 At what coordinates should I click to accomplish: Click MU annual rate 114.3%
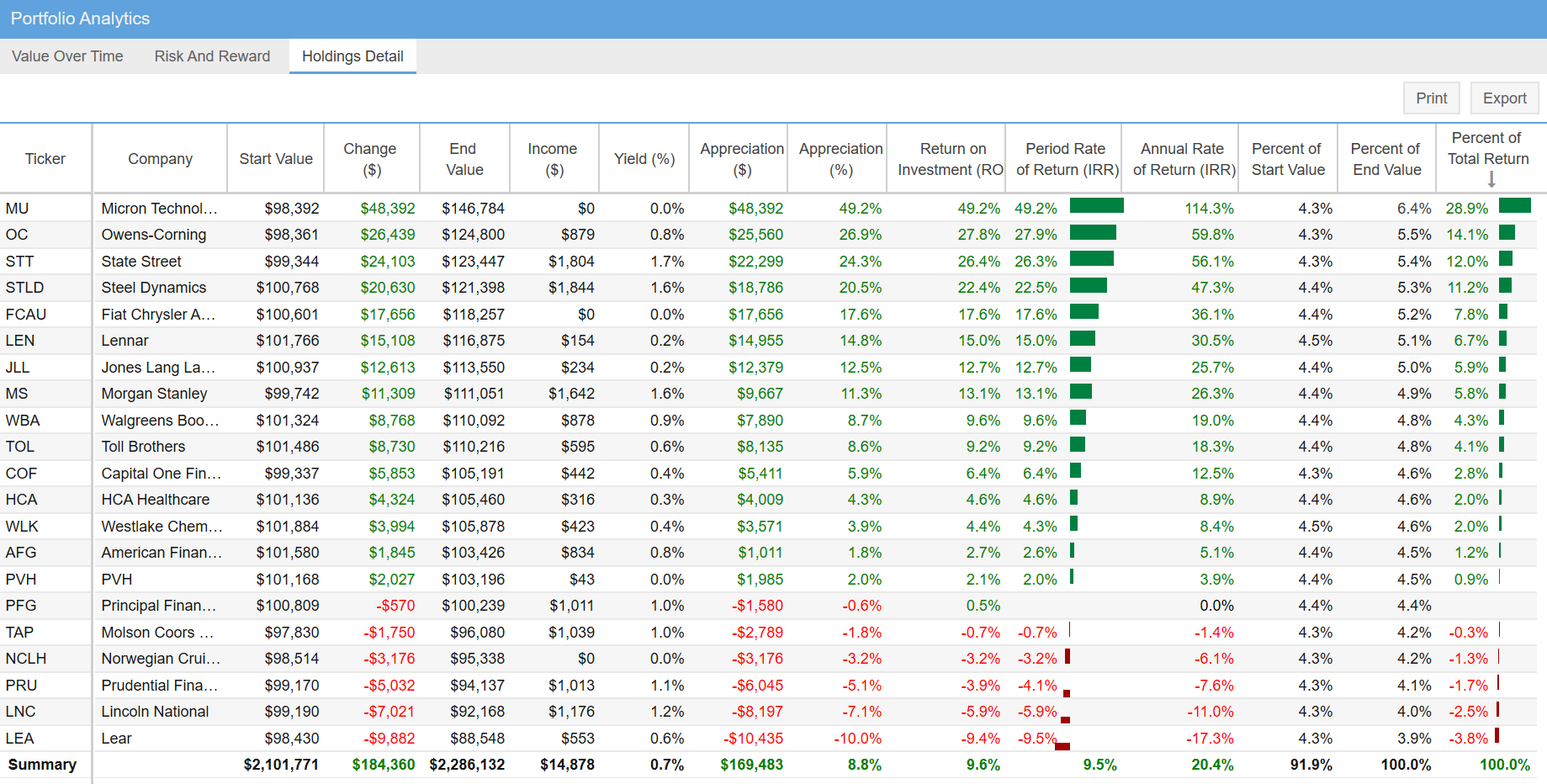tap(1209, 209)
